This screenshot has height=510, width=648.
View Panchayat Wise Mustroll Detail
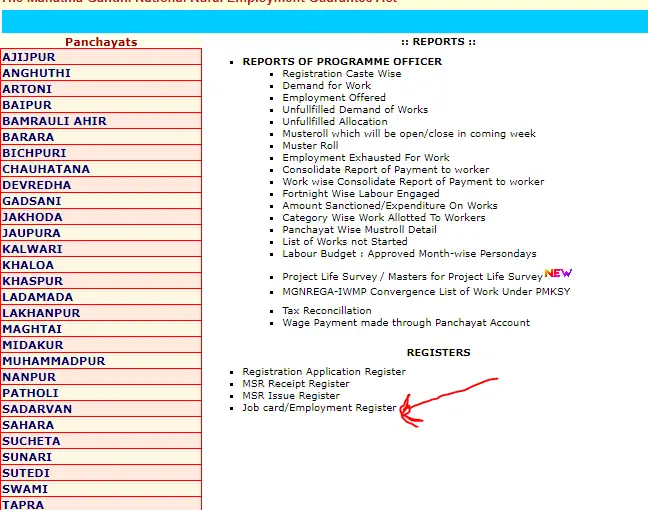click(360, 229)
